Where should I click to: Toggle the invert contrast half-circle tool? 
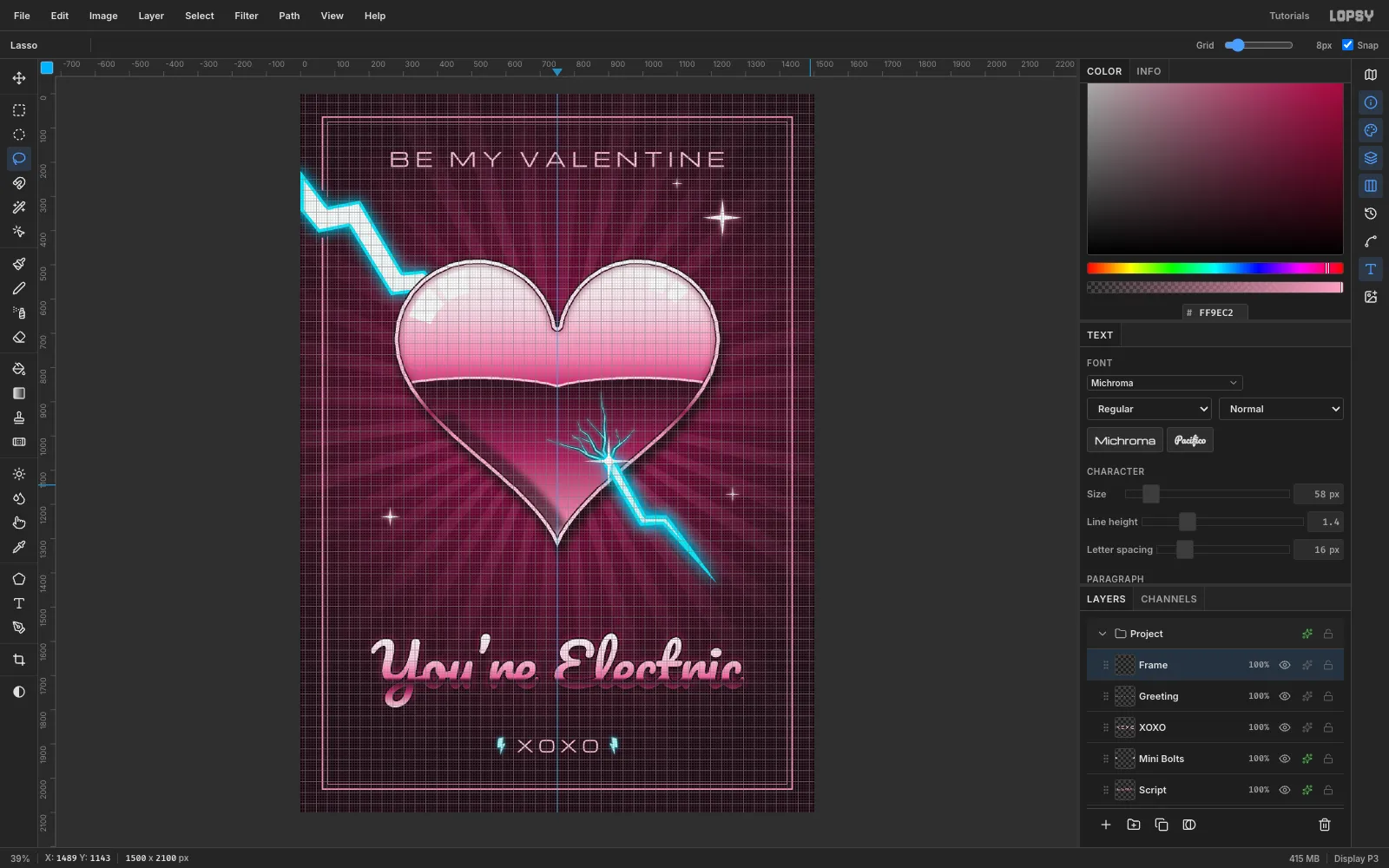tap(19, 692)
